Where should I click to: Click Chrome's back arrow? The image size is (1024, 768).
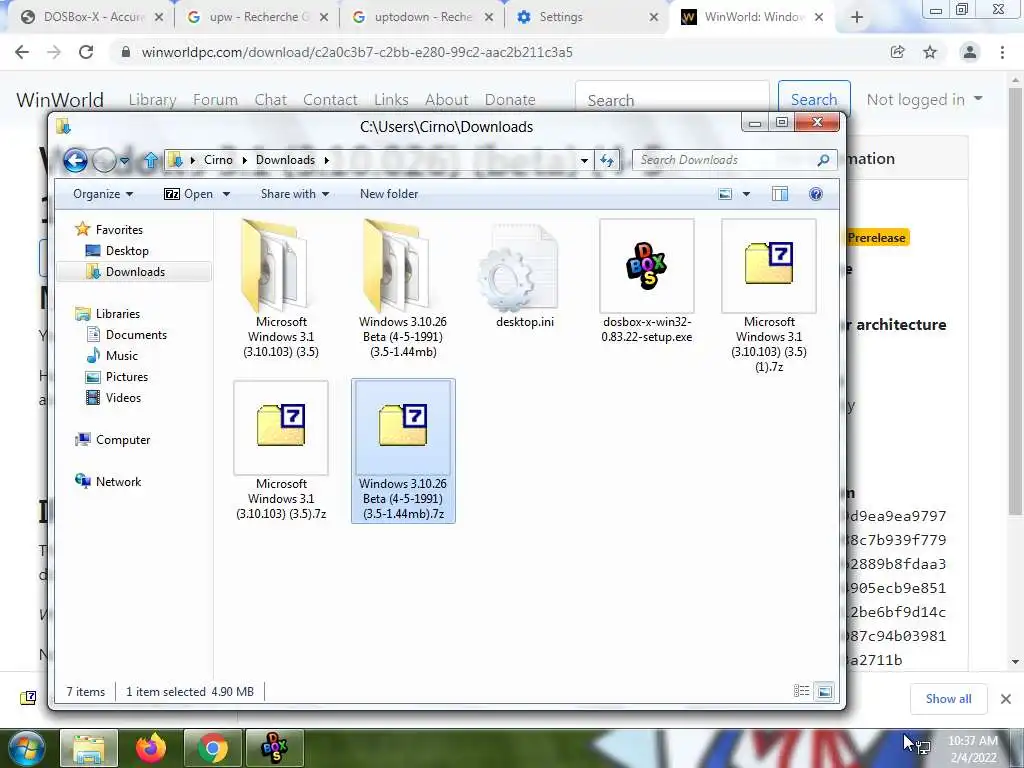22,52
